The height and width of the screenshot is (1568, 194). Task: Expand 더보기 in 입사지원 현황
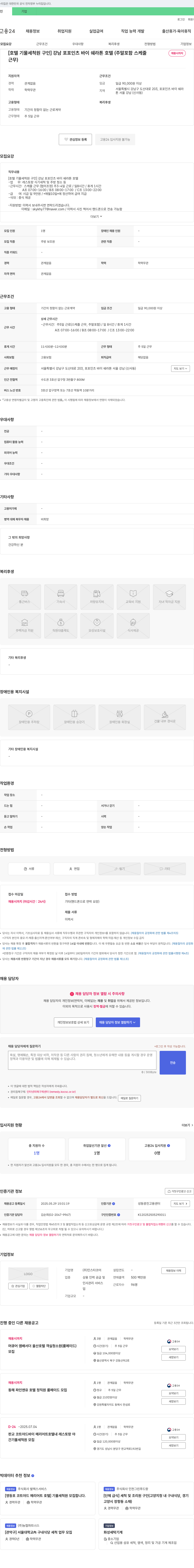click(x=187, y=1126)
